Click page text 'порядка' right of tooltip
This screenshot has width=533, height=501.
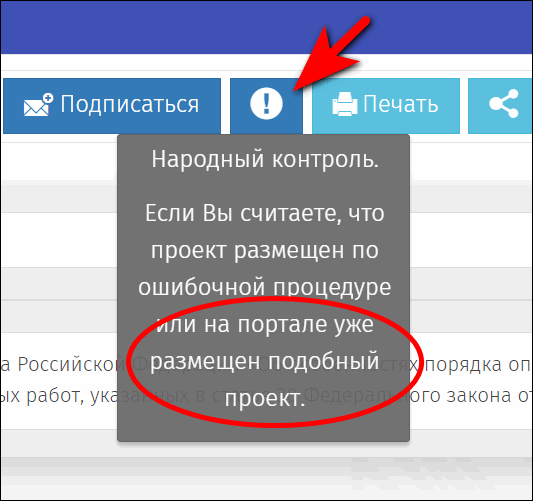click(x=463, y=365)
